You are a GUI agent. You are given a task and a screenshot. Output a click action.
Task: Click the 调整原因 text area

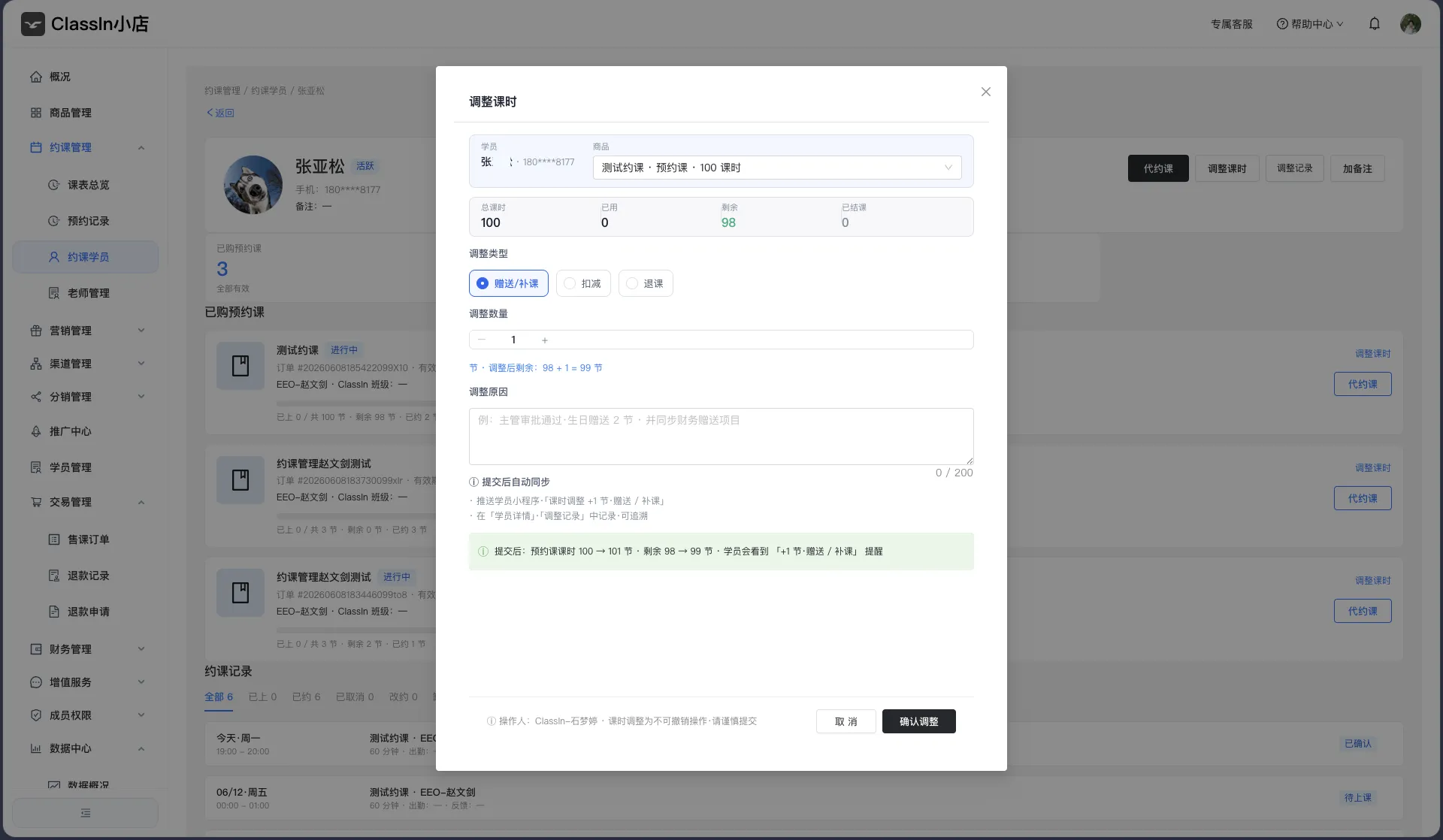[721, 437]
